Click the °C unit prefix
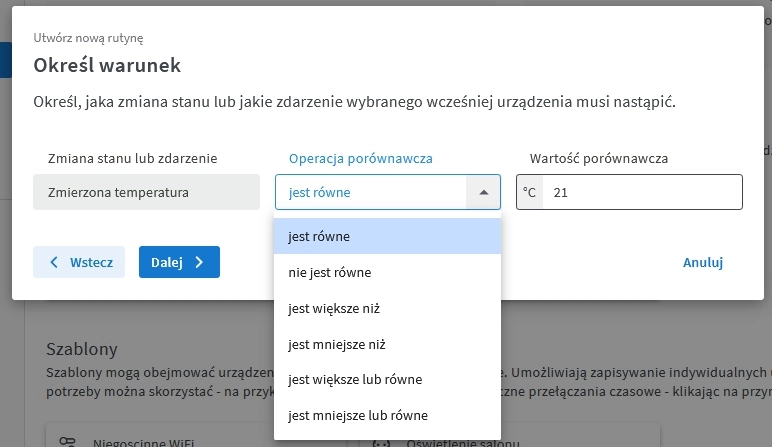The height and width of the screenshot is (447, 772). click(530, 192)
